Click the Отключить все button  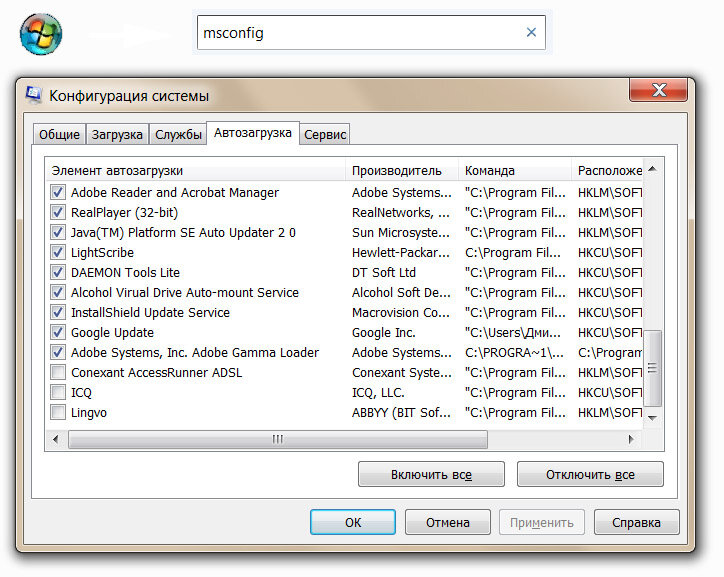click(590, 474)
